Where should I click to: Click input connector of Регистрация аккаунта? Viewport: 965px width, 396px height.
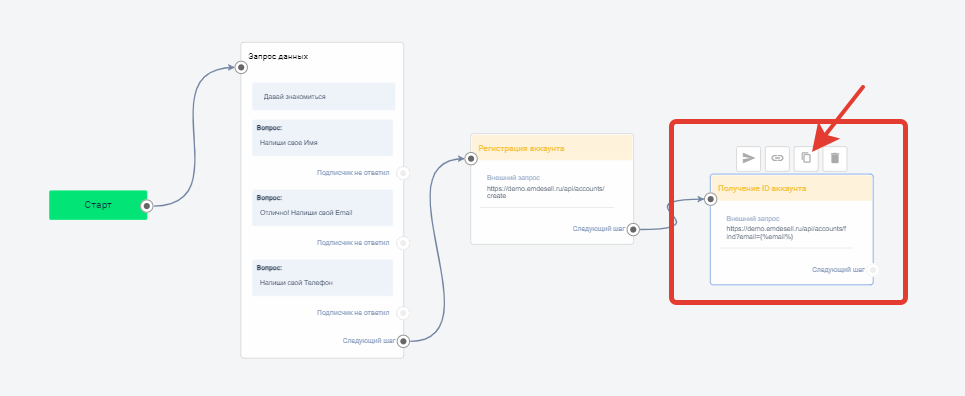(x=471, y=159)
